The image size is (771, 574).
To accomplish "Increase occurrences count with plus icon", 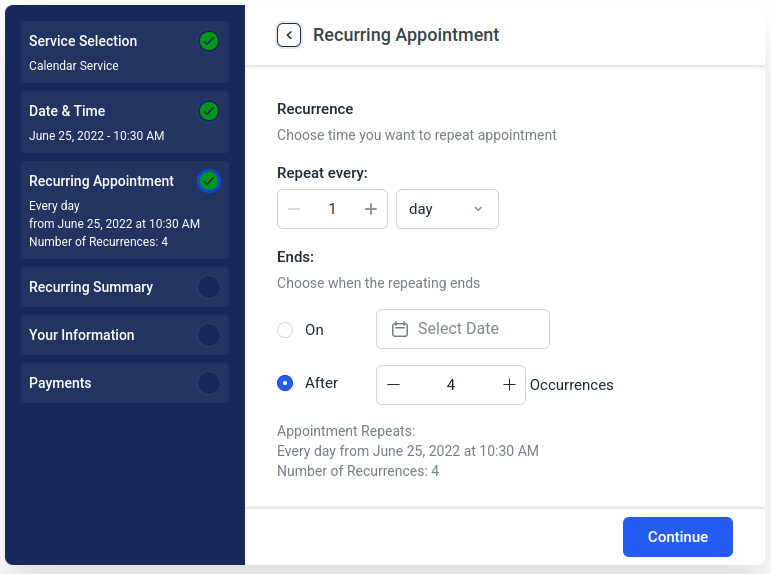I will point(509,385).
